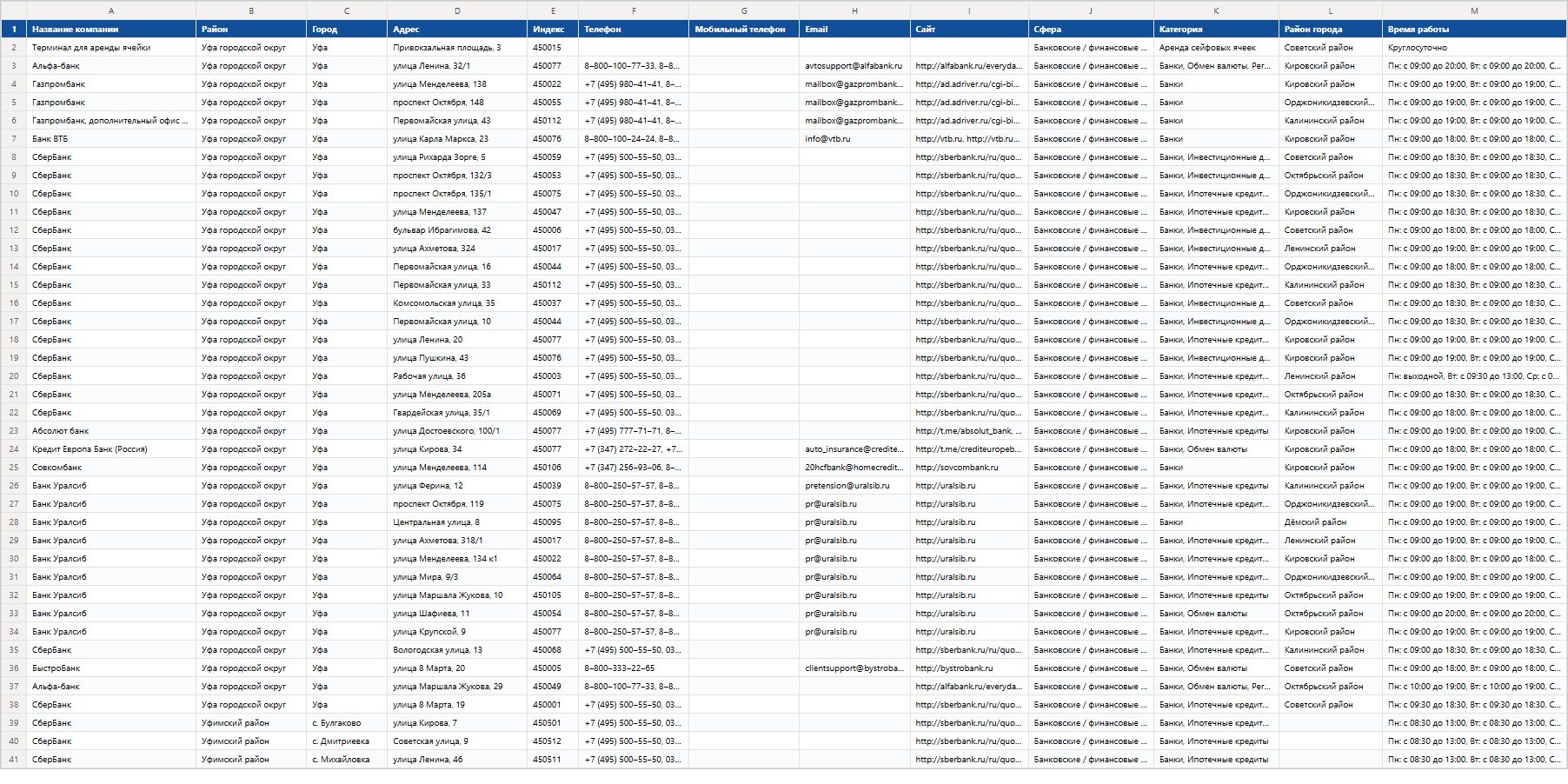The image size is (1568, 784).
Task: Click postal index 450501
Action: 553,723
